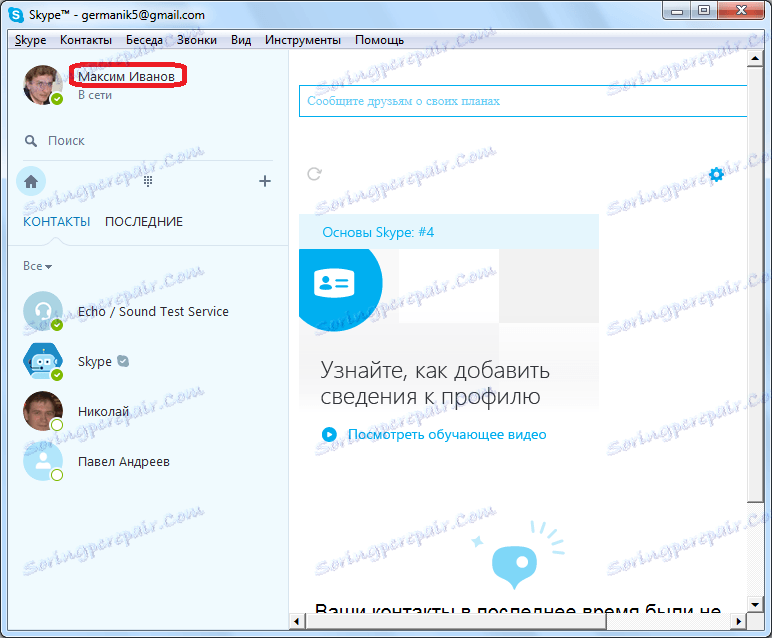
Task: Open the Беседа menu
Action: pos(144,40)
